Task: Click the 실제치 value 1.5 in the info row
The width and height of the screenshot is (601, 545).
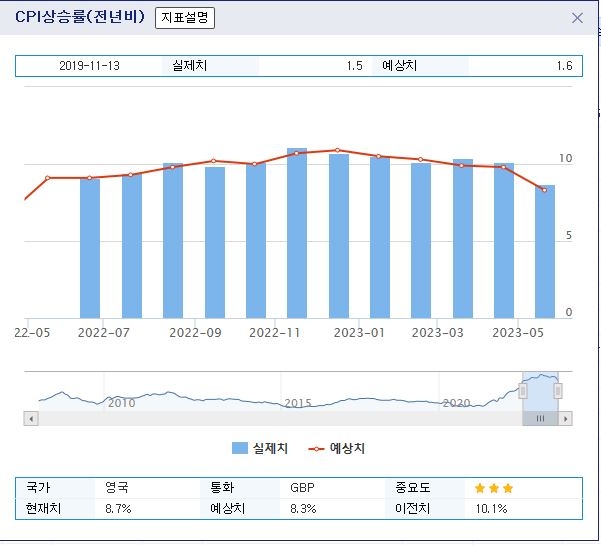Action: tap(355, 66)
